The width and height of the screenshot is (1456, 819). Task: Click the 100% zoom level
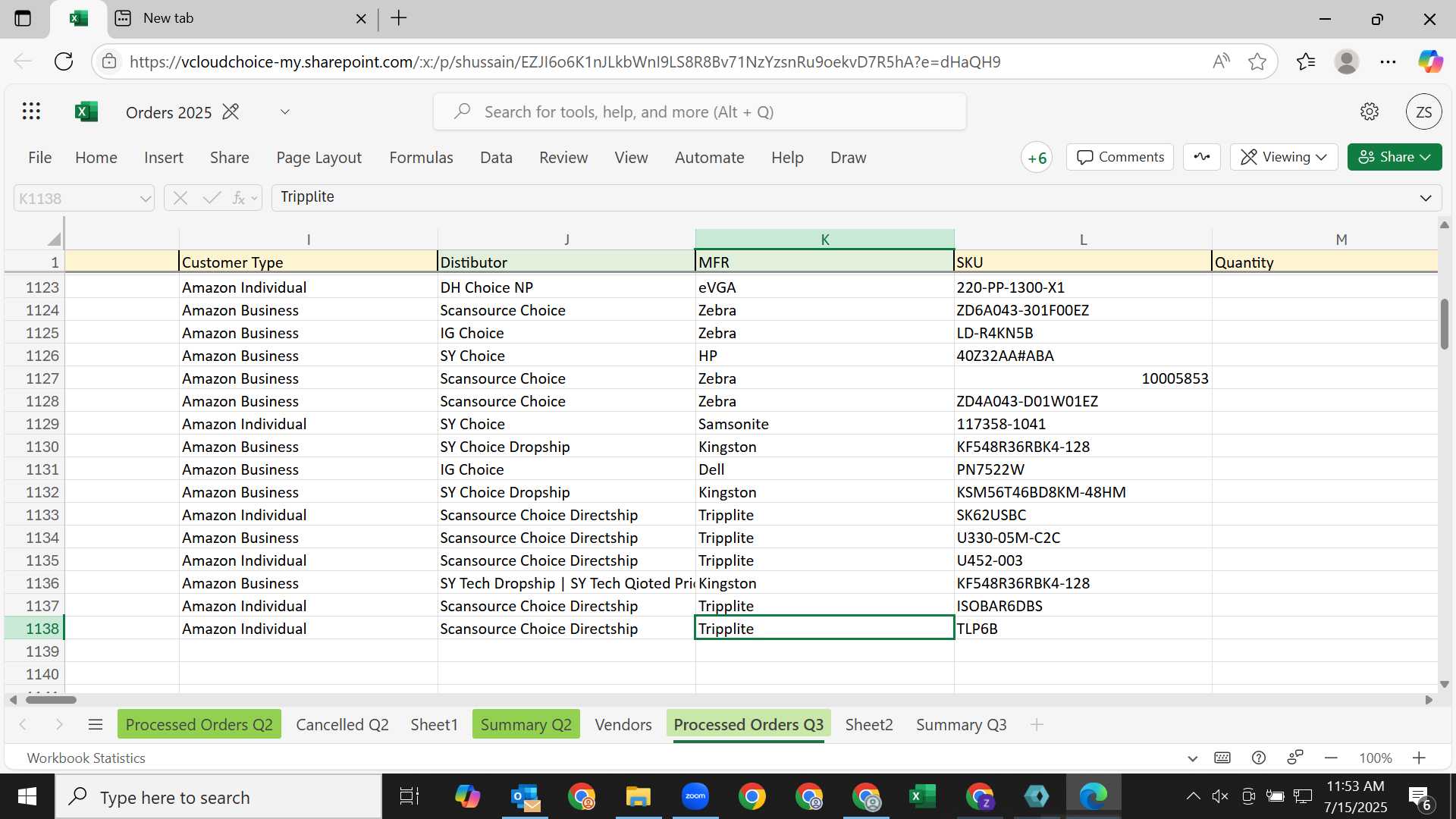pyautogui.click(x=1375, y=758)
